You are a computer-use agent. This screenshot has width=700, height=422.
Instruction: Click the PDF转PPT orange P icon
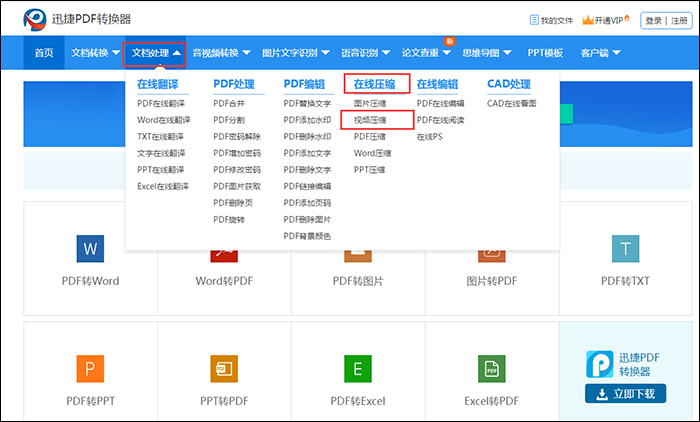tap(90, 369)
